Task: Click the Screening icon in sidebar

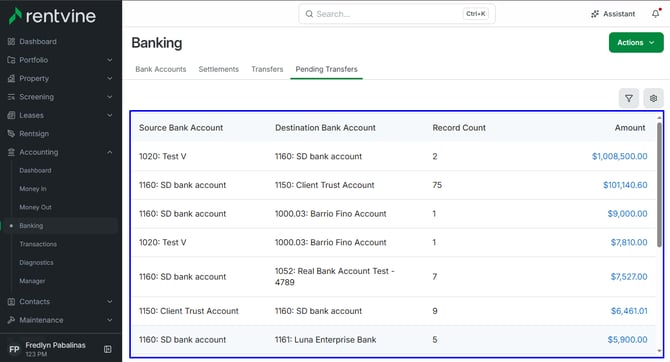Action: (11, 97)
